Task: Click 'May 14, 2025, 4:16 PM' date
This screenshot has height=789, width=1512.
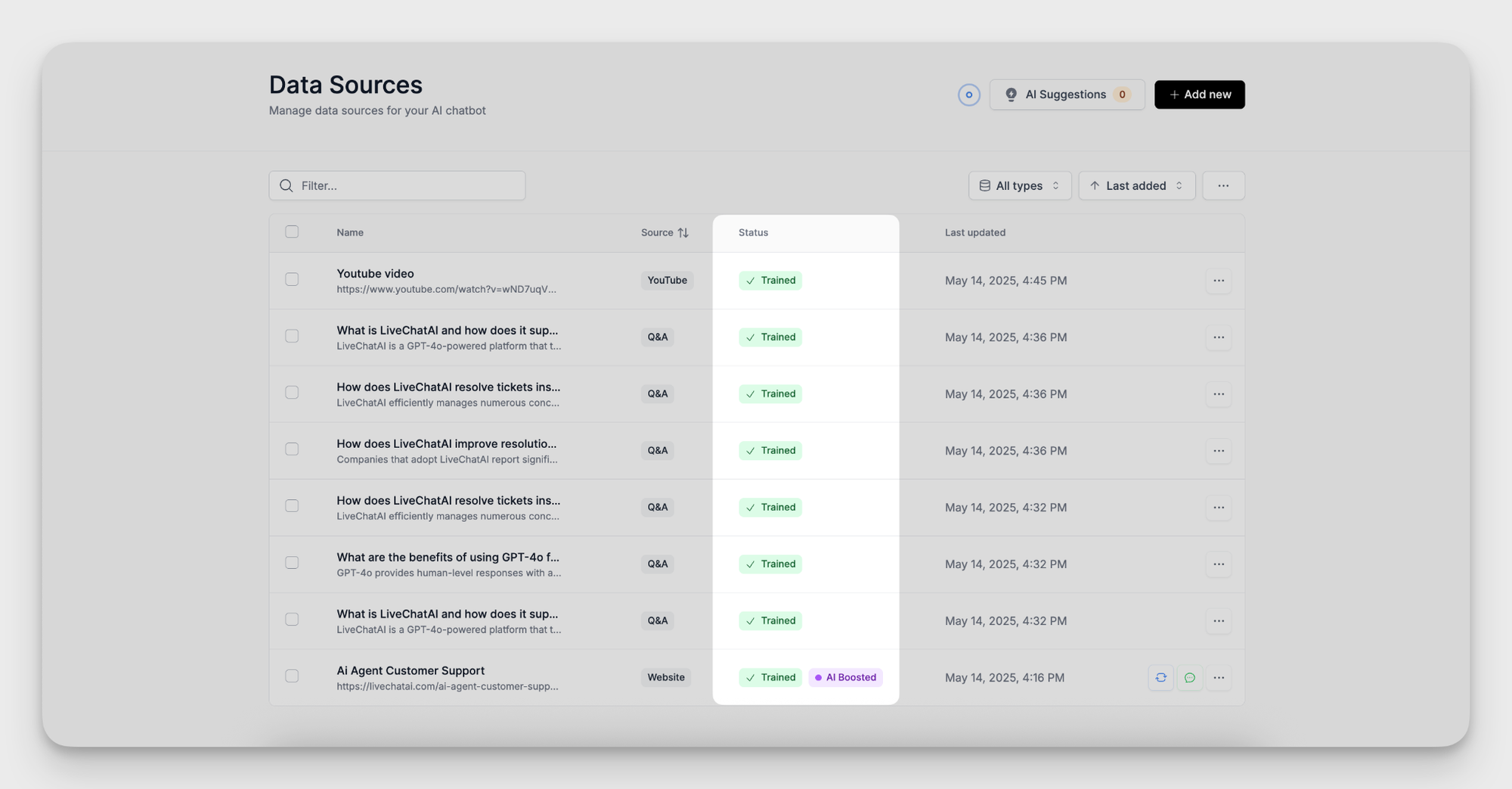Action: (1004, 678)
